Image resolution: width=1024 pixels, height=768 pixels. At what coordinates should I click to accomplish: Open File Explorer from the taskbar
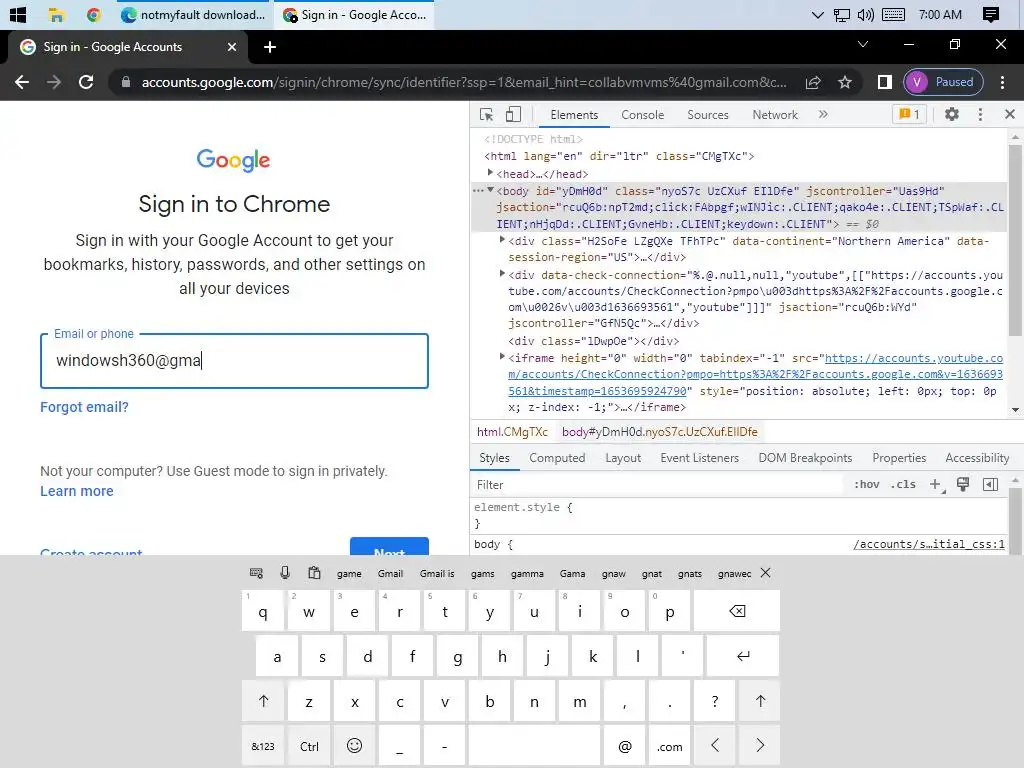(x=57, y=14)
